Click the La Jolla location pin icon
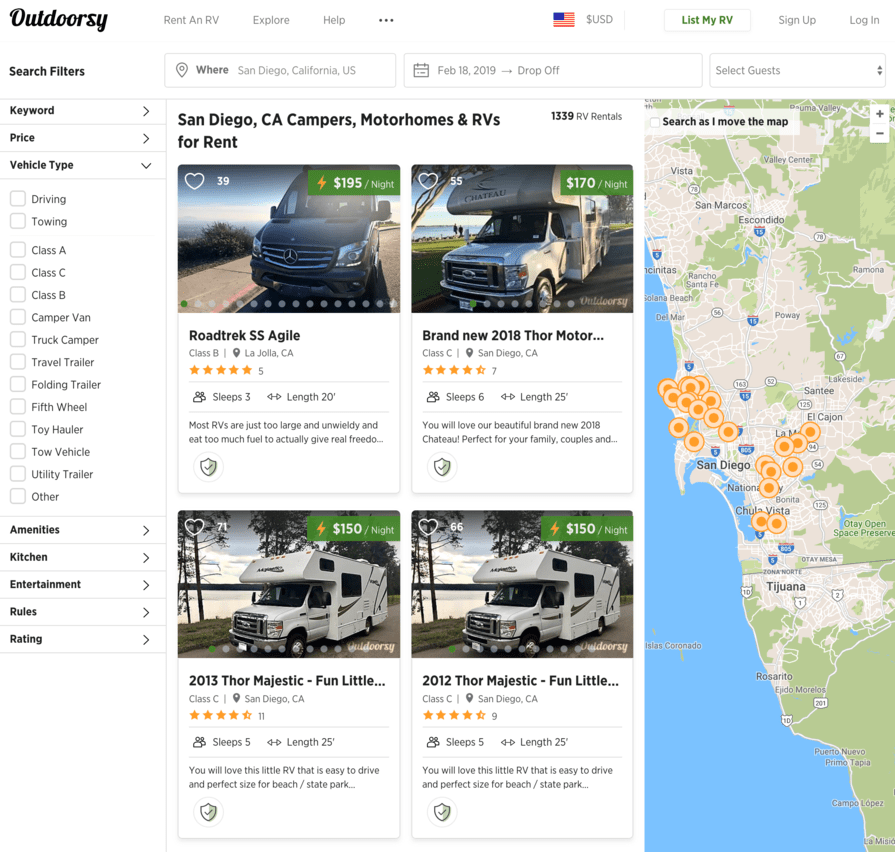This screenshot has height=852, width=895. pyautogui.click(x=236, y=353)
